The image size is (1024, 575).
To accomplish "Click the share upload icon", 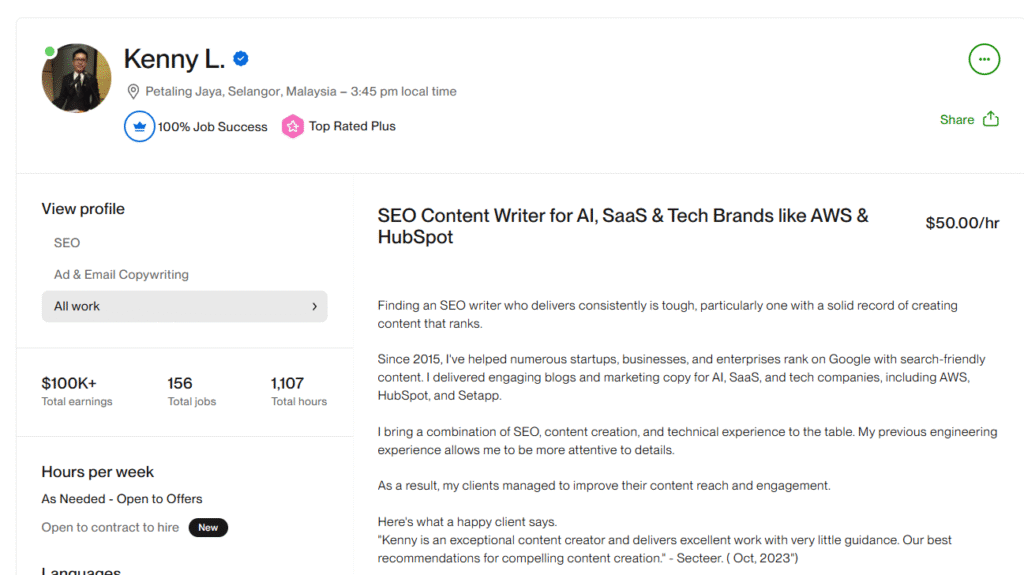I will (x=991, y=119).
